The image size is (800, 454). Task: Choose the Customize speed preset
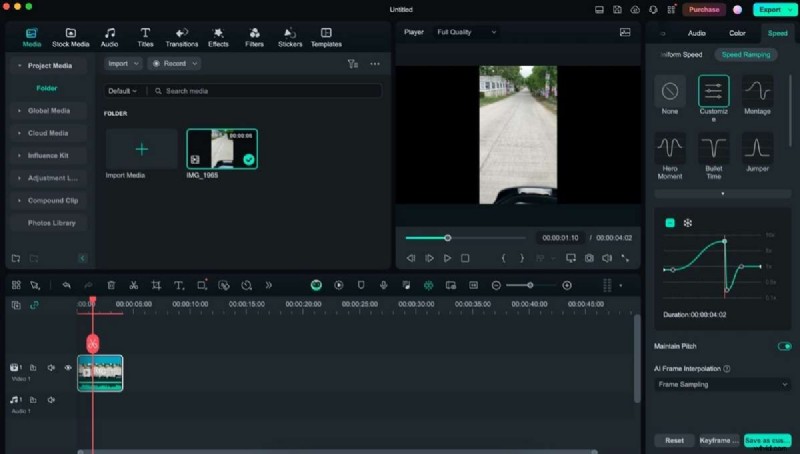coord(713,98)
